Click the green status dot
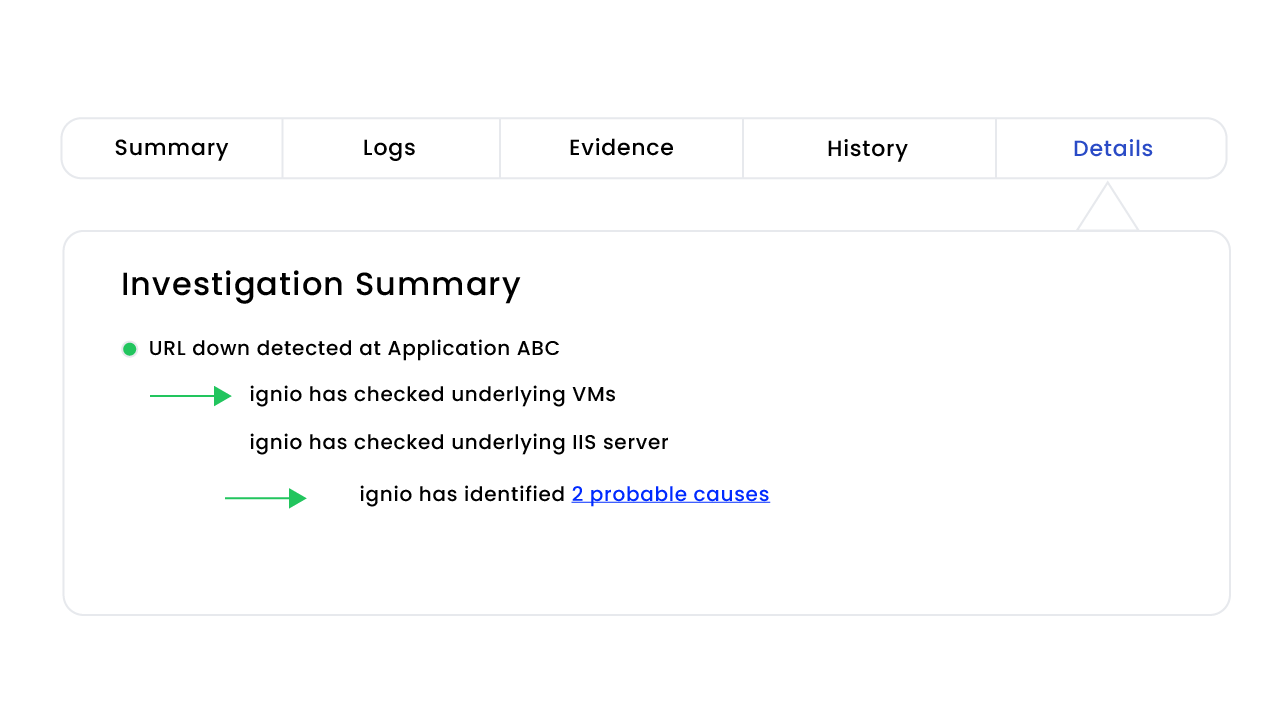The height and width of the screenshot is (720, 1280). (129, 349)
